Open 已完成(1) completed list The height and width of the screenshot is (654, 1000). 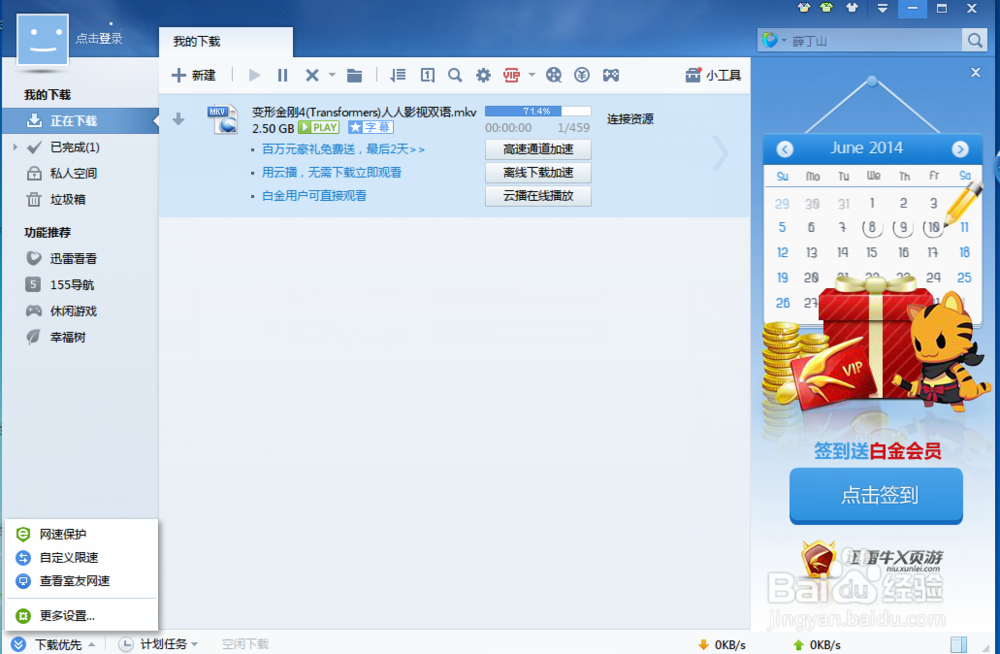(x=75, y=147)
